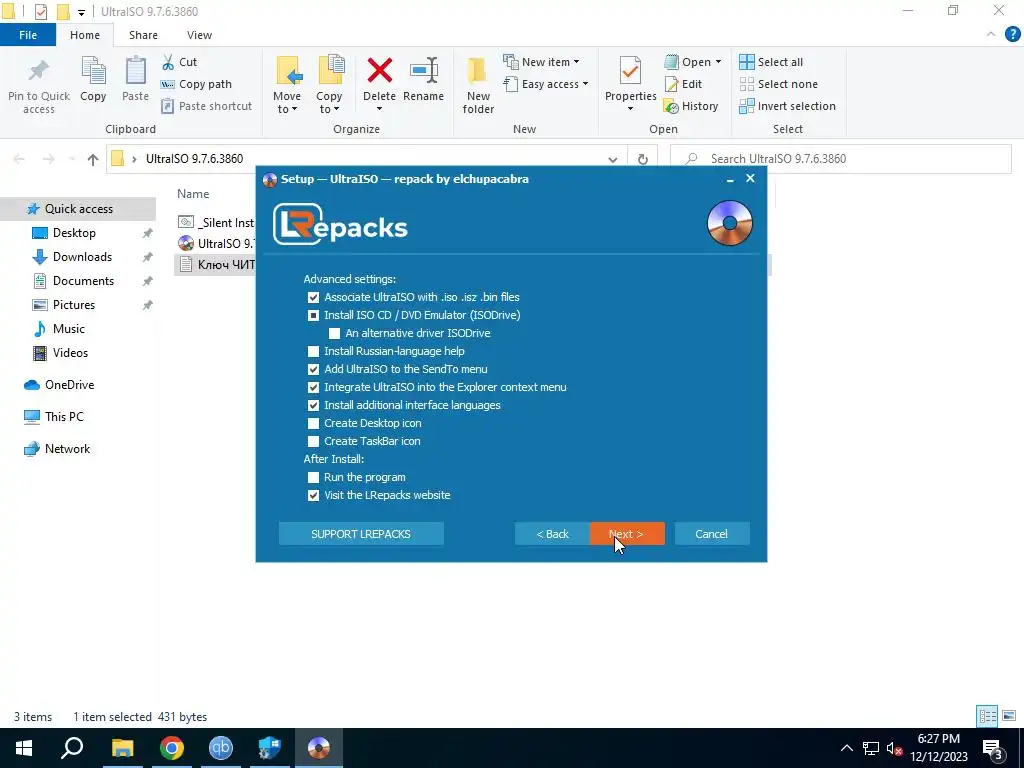Open the Windows Start menu
Screen dimensions: 1024x768
tap(24, 748)
